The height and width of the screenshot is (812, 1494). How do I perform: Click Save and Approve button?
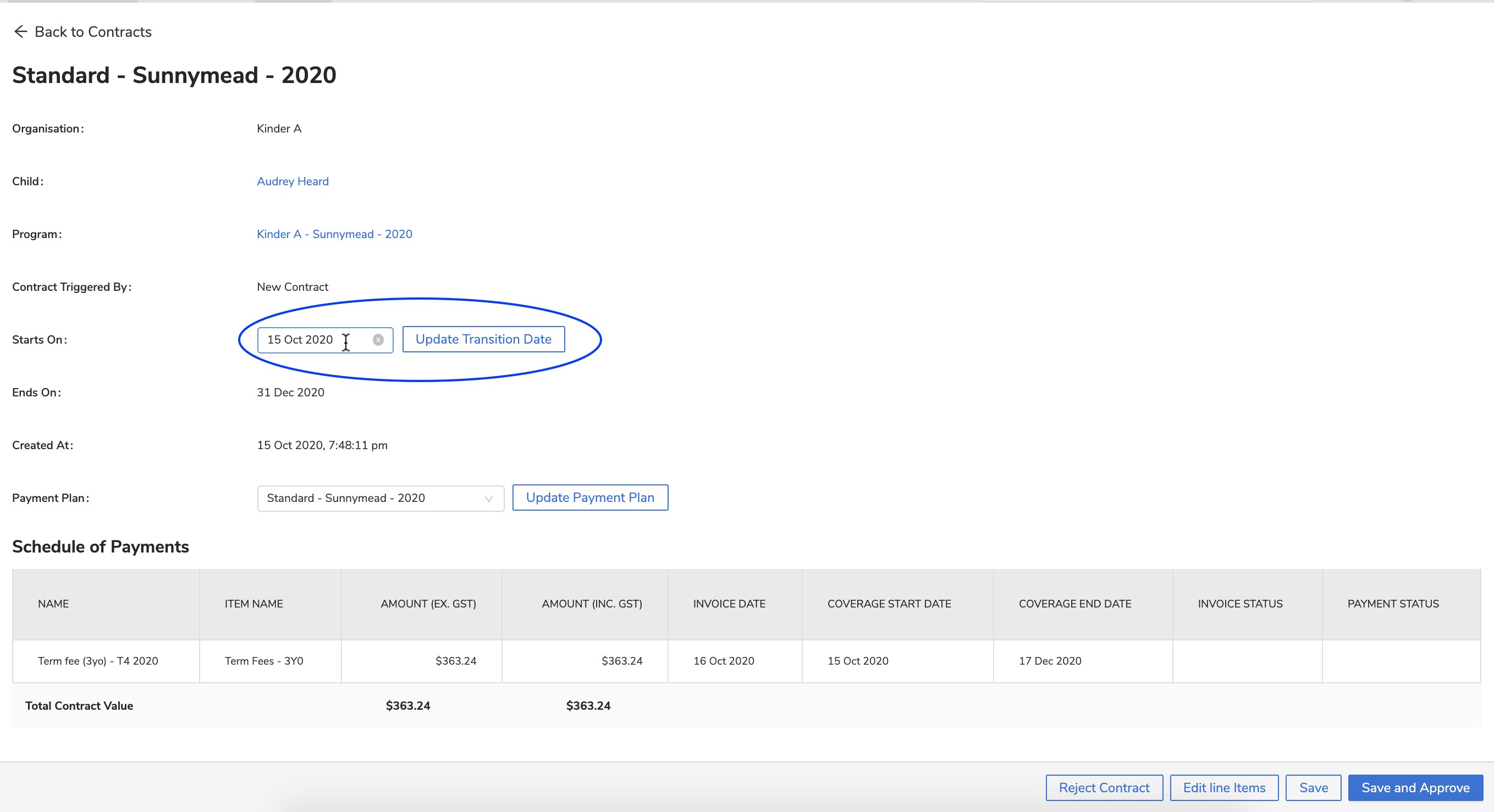click(x=1415, y=788)
